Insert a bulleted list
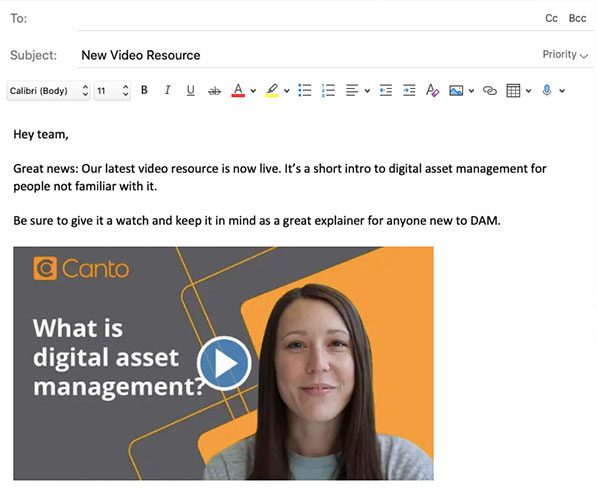This screenshot has height=490, width=597. pos(305,91)
